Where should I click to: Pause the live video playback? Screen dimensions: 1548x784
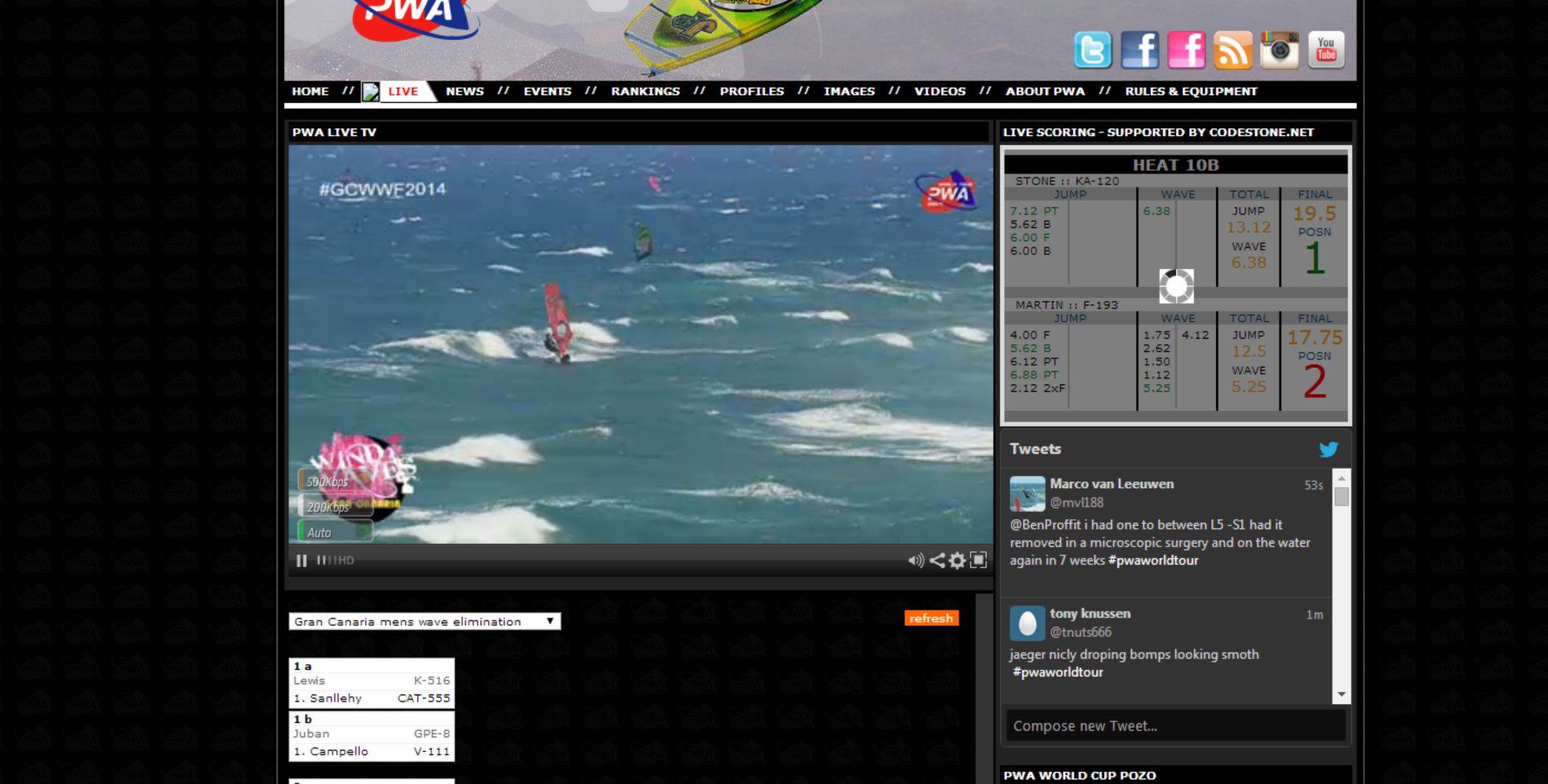[301, 560]
